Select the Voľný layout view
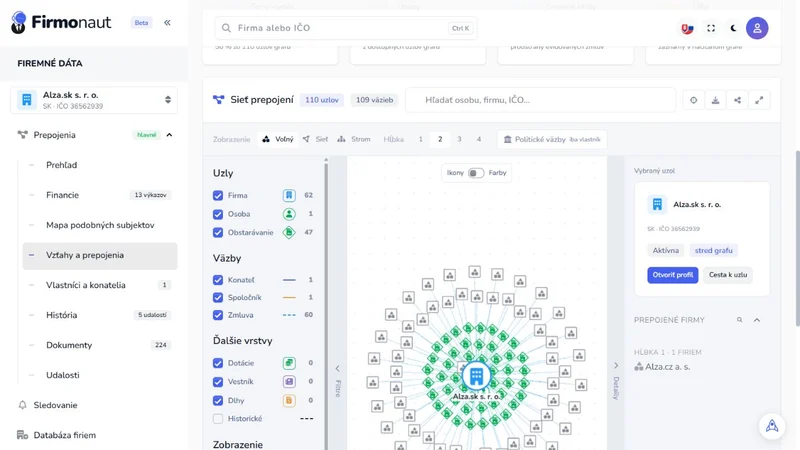800x450 pixels. [x=278, y=139]
